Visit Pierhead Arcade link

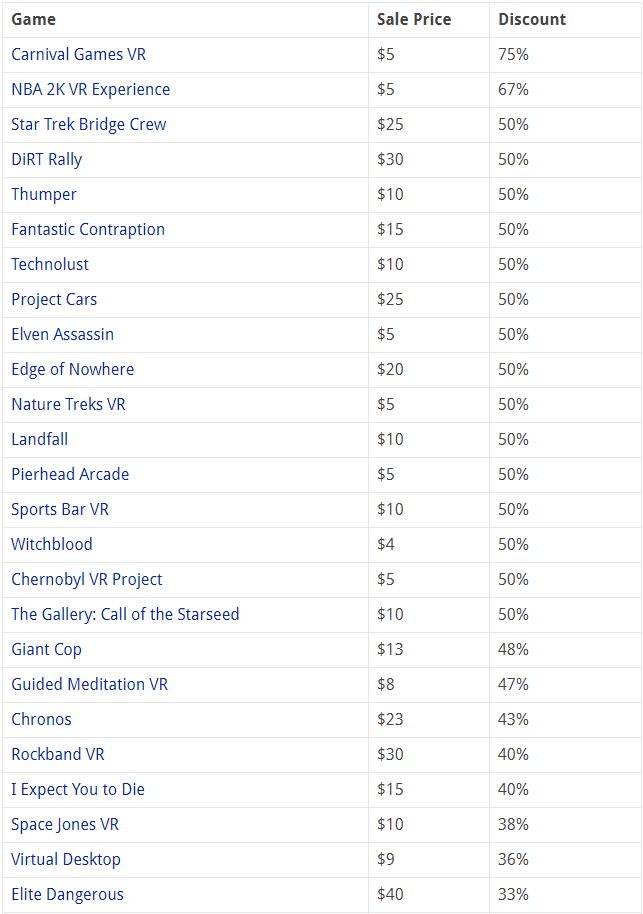click(x=70, y=474)
